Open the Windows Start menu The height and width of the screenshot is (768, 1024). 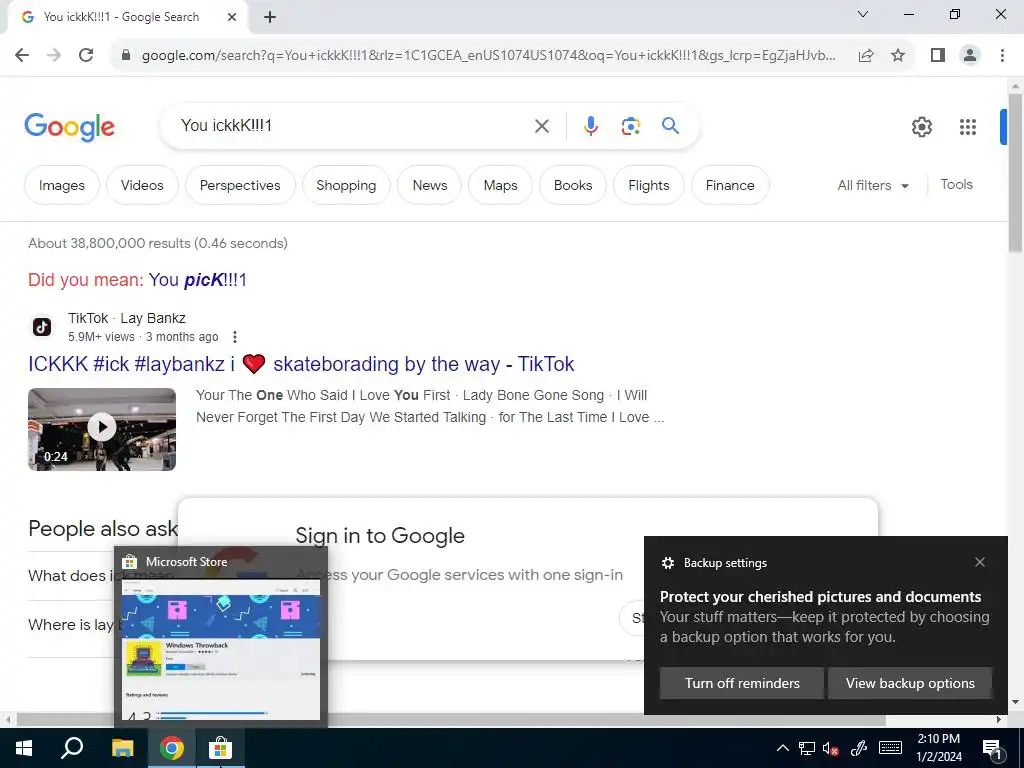[x=24, y=748]
